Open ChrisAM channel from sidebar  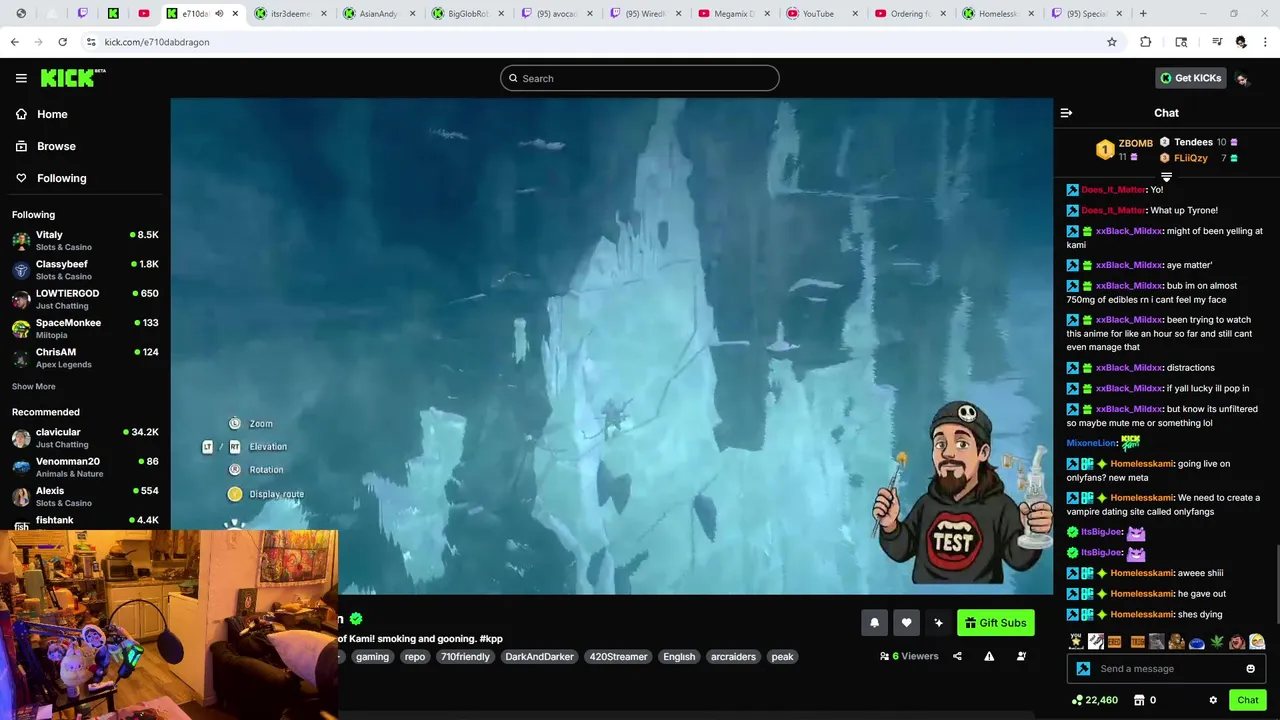tap(85, 357)
